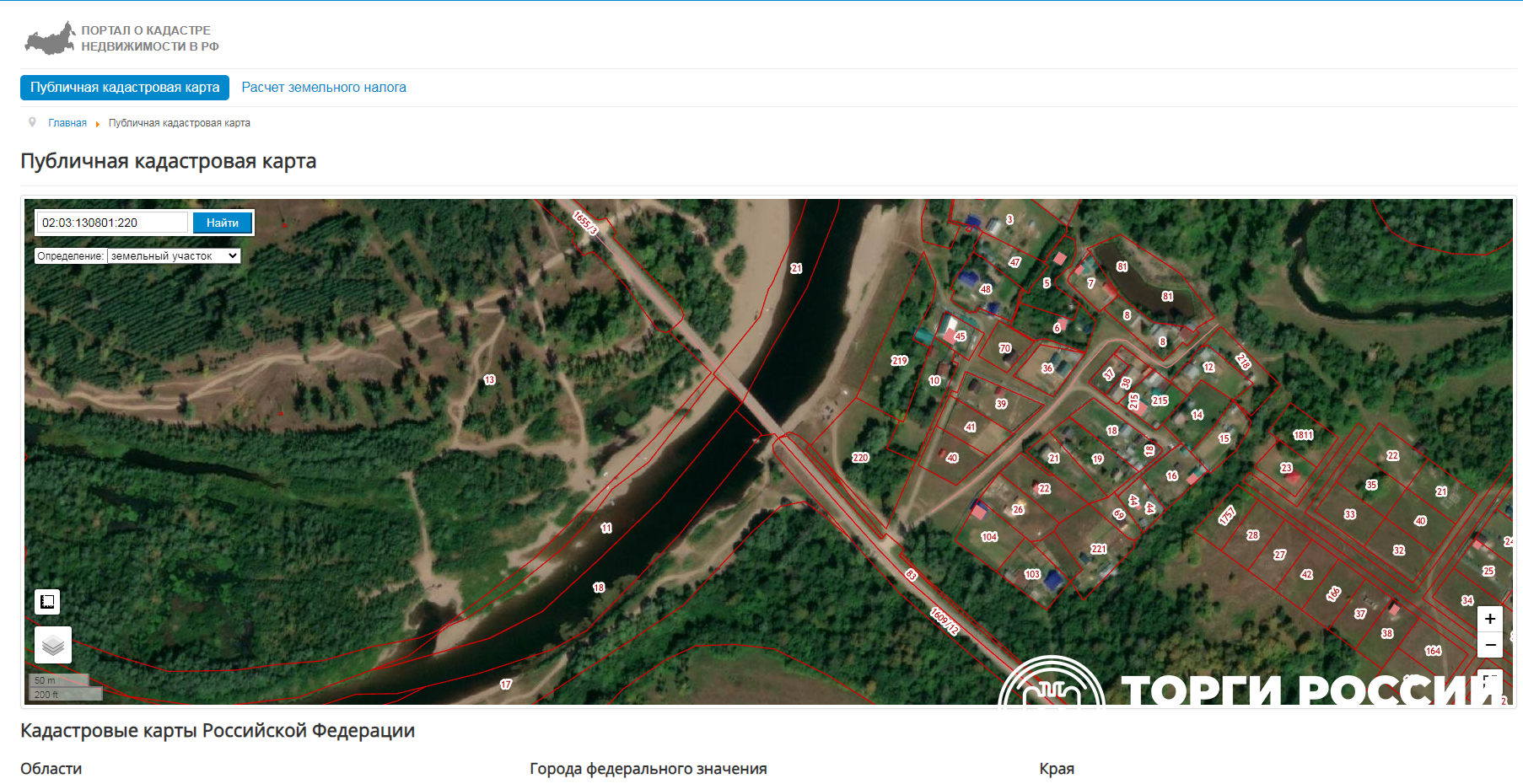The height and width of the screenshot is (784, 1523).
Task: Open the map layers switcher
Action: (53, 645)
